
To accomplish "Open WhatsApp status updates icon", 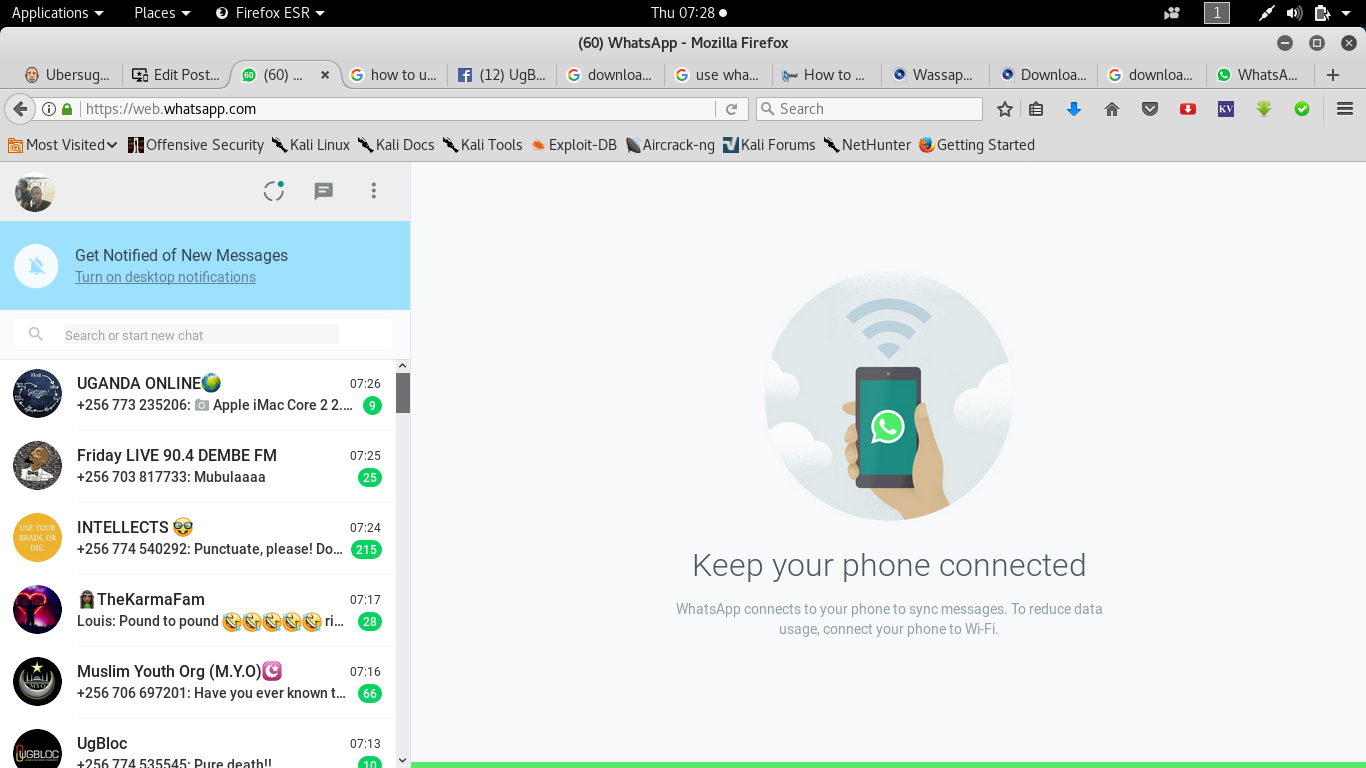I will click(x=274, y=191).
